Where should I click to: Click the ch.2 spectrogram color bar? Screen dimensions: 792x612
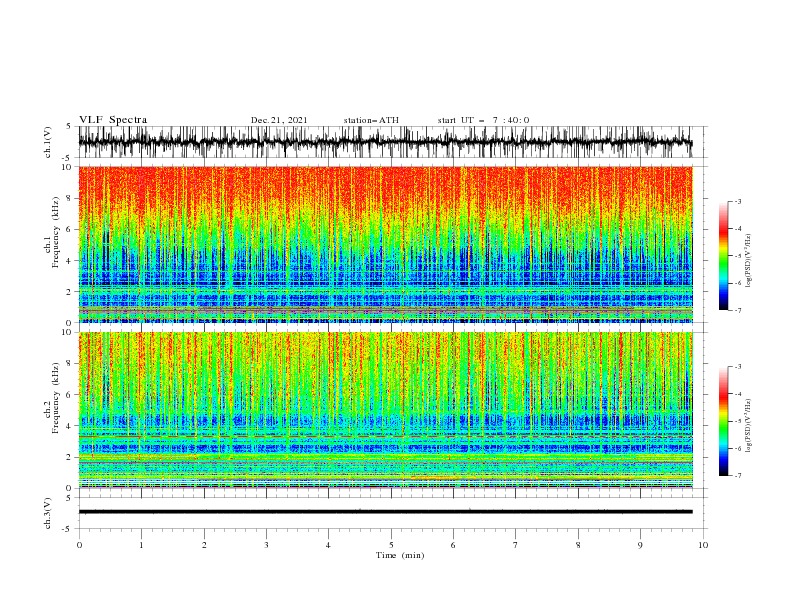pos(723,421)
